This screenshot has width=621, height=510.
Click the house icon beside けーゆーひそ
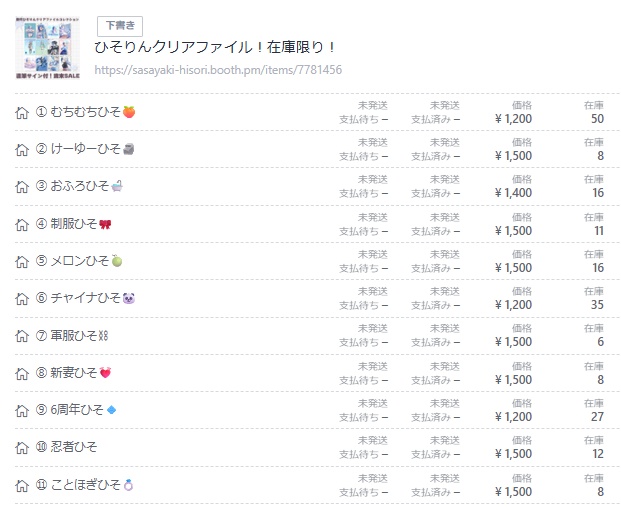pyautogui.click(x=22, y=150)
